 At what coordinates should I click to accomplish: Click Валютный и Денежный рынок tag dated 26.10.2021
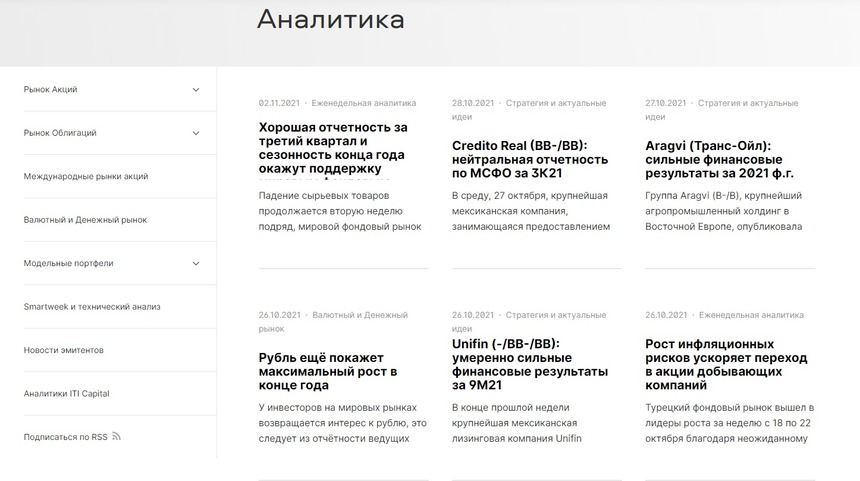[360, 315]
